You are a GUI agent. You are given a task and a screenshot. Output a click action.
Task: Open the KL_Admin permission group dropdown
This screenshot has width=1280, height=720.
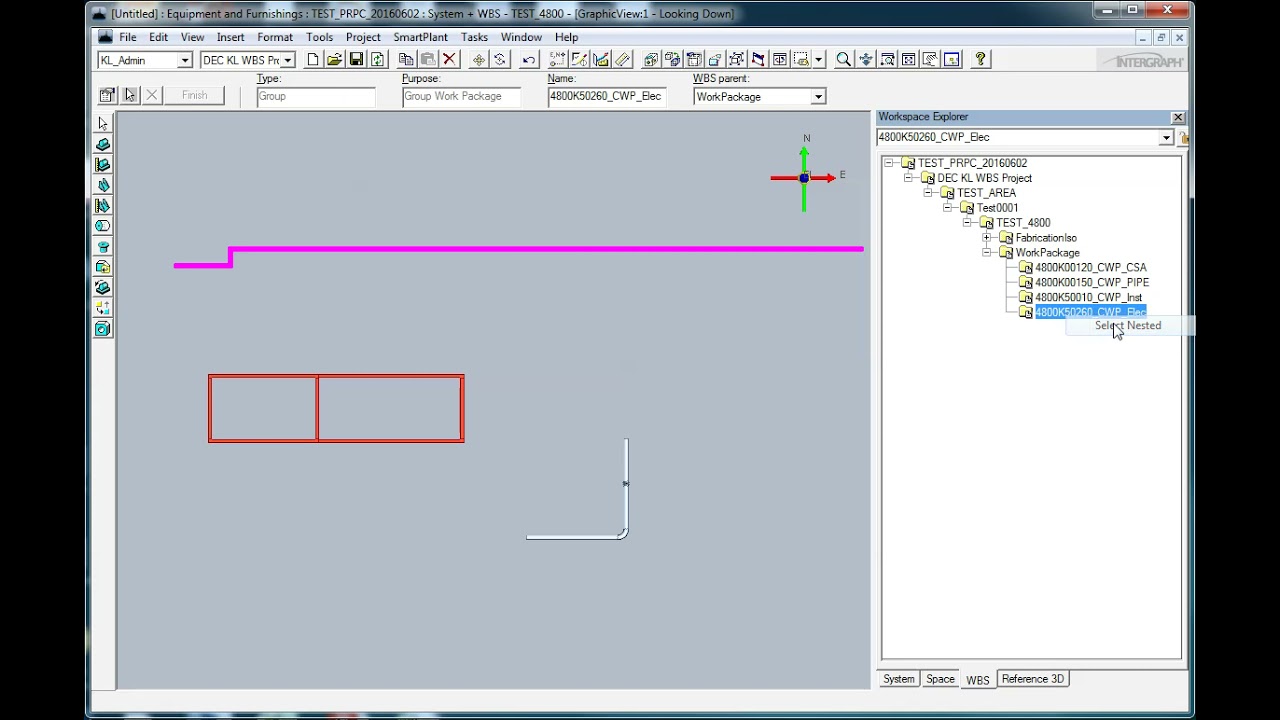(184, 60)
